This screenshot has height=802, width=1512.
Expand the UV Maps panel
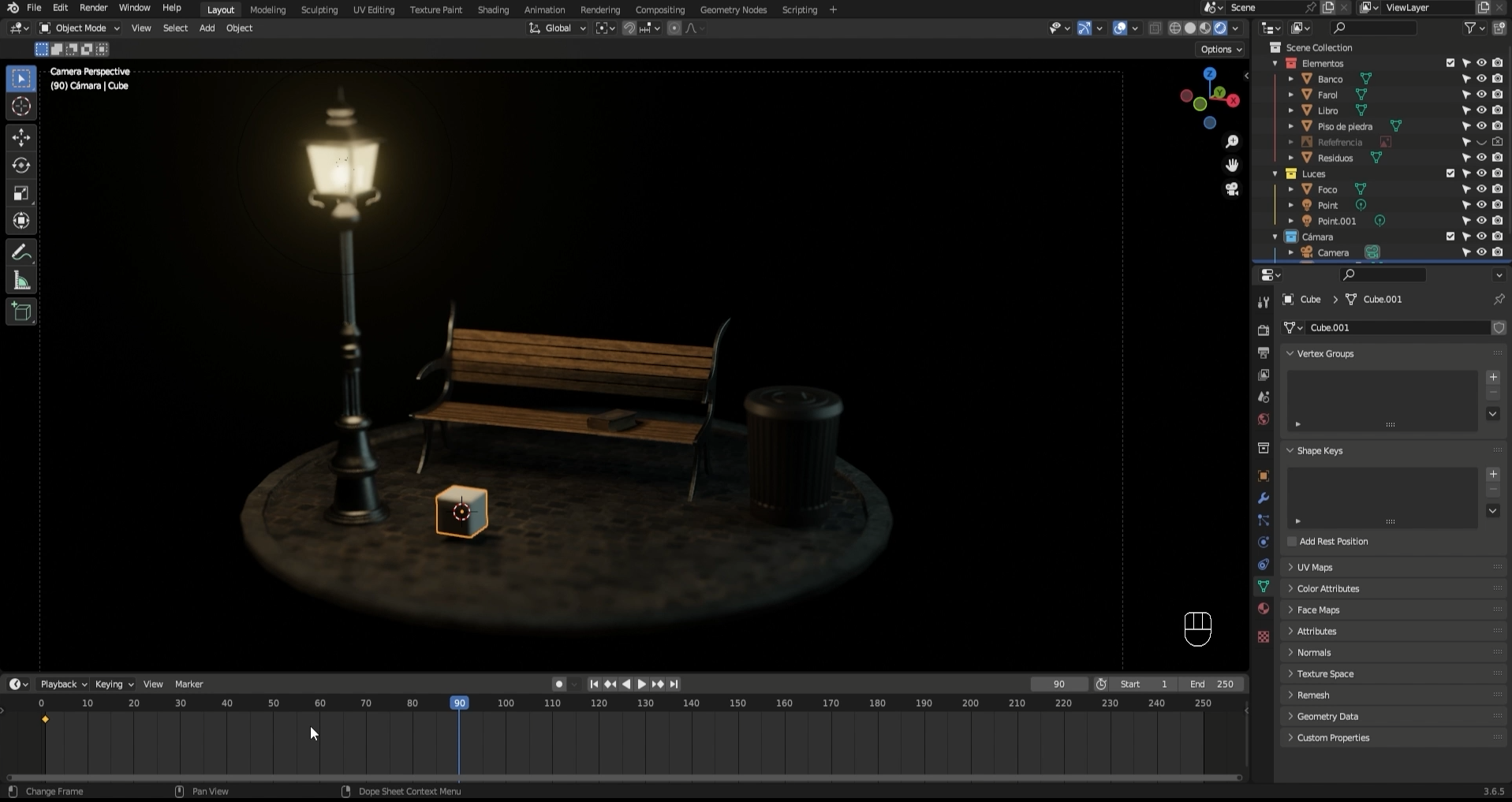coord(1315,568)
